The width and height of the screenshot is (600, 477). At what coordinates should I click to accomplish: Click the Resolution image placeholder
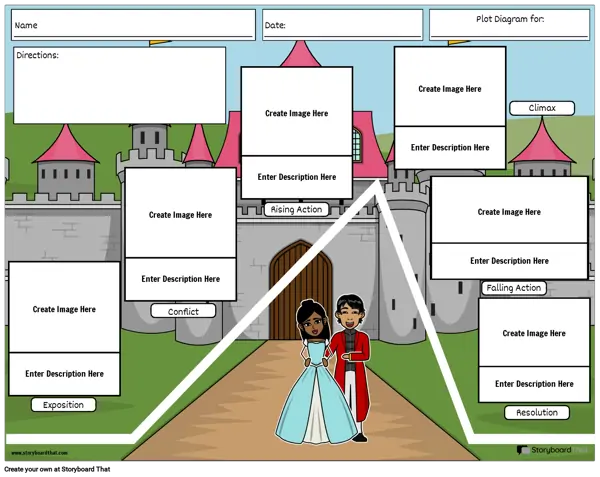533,333
